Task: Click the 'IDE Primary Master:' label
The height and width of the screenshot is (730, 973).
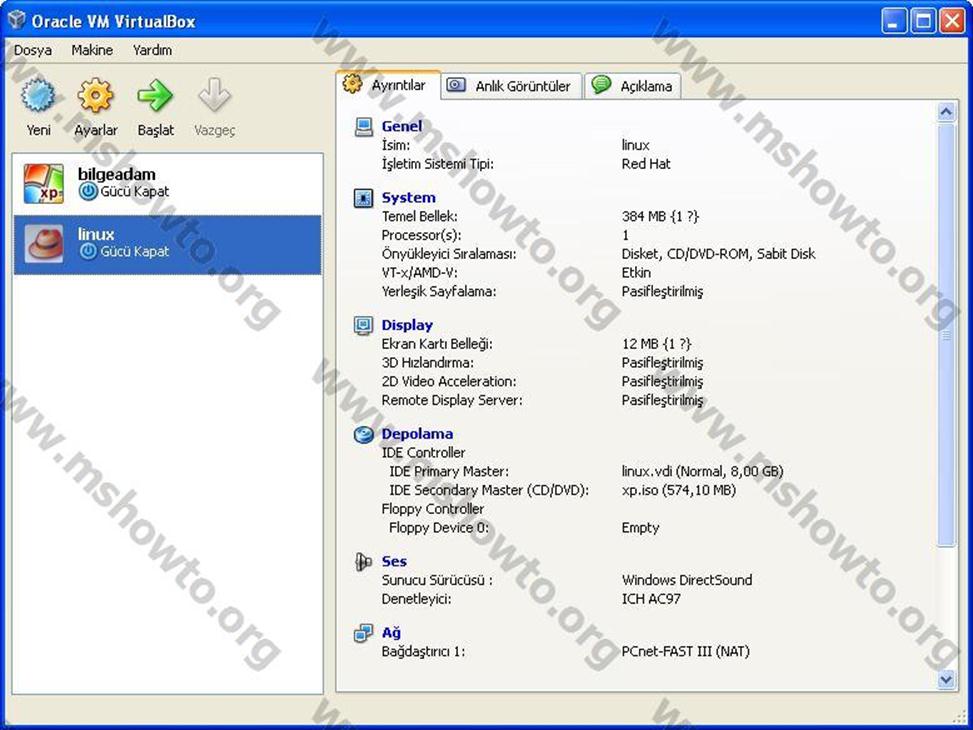Action: (449, 472)
